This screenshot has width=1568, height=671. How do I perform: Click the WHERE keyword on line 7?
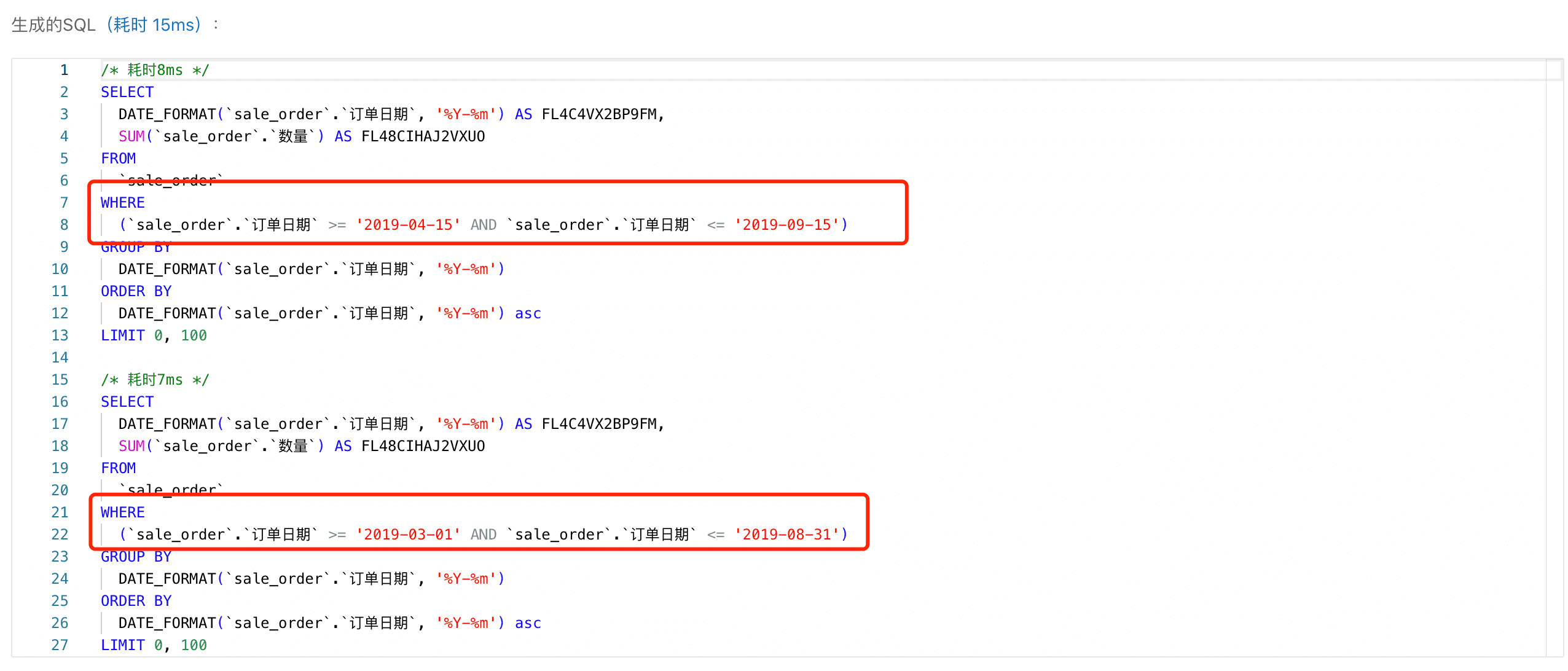[x=123, y=203]
